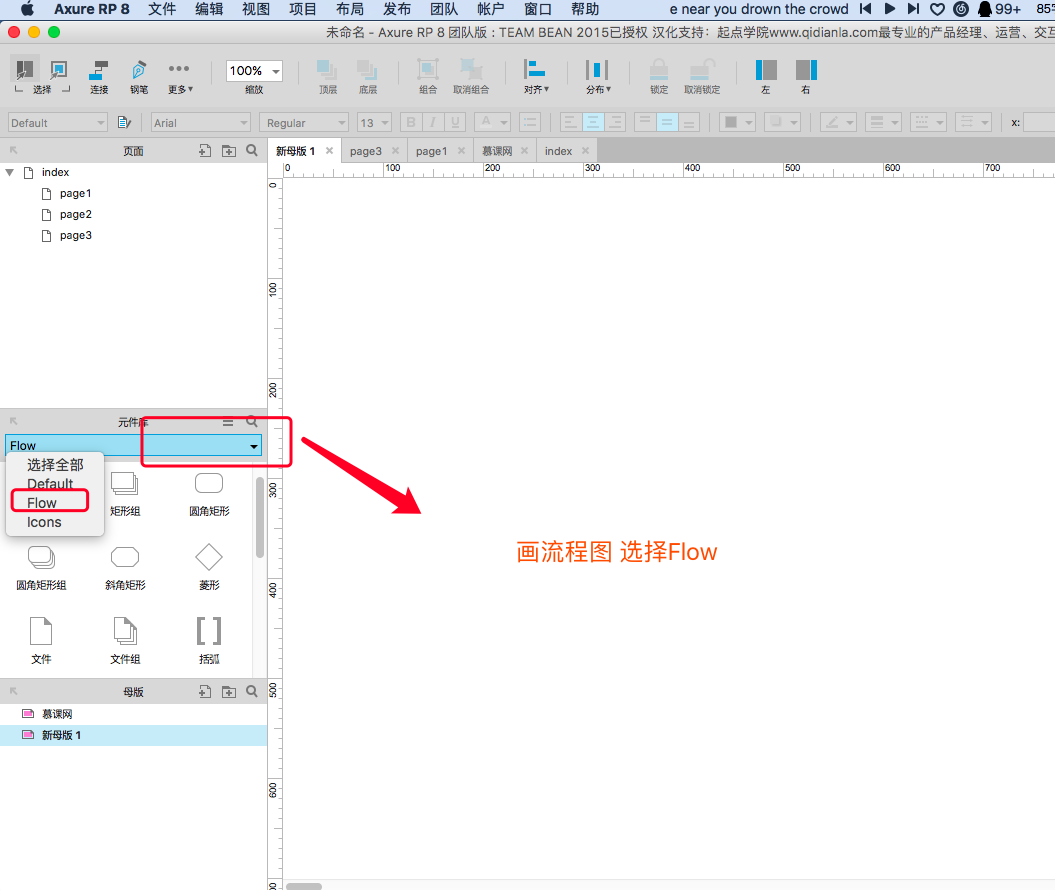Add a new page in 页面 panel

pos(205,151)
